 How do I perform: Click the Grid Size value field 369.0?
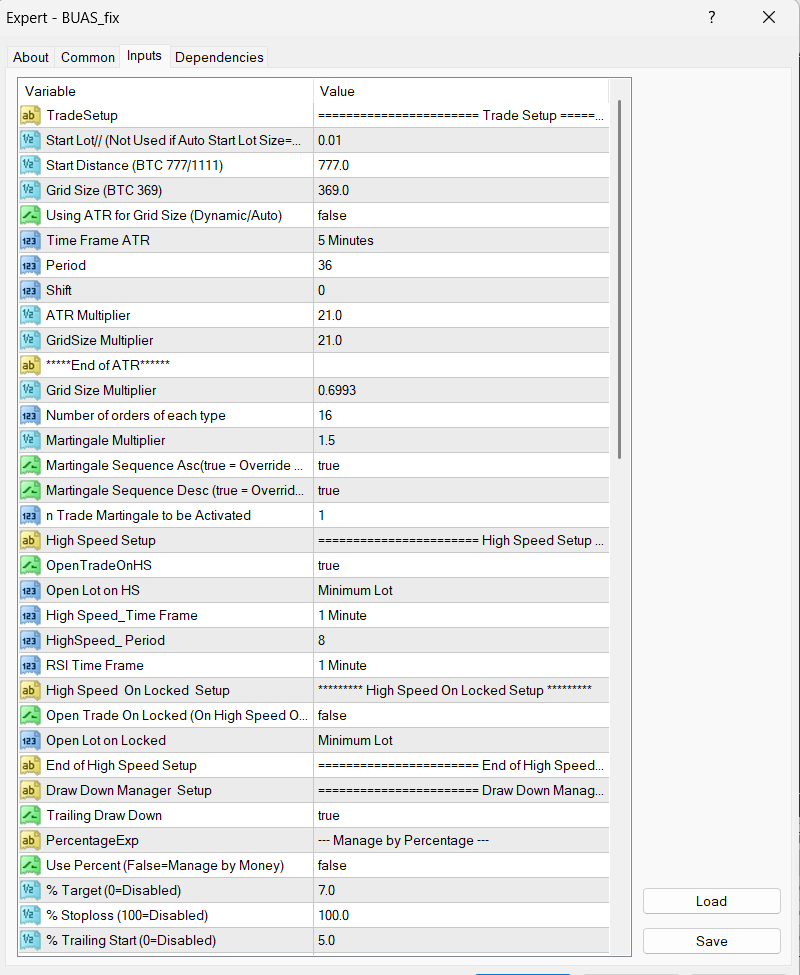coord(460,190)
